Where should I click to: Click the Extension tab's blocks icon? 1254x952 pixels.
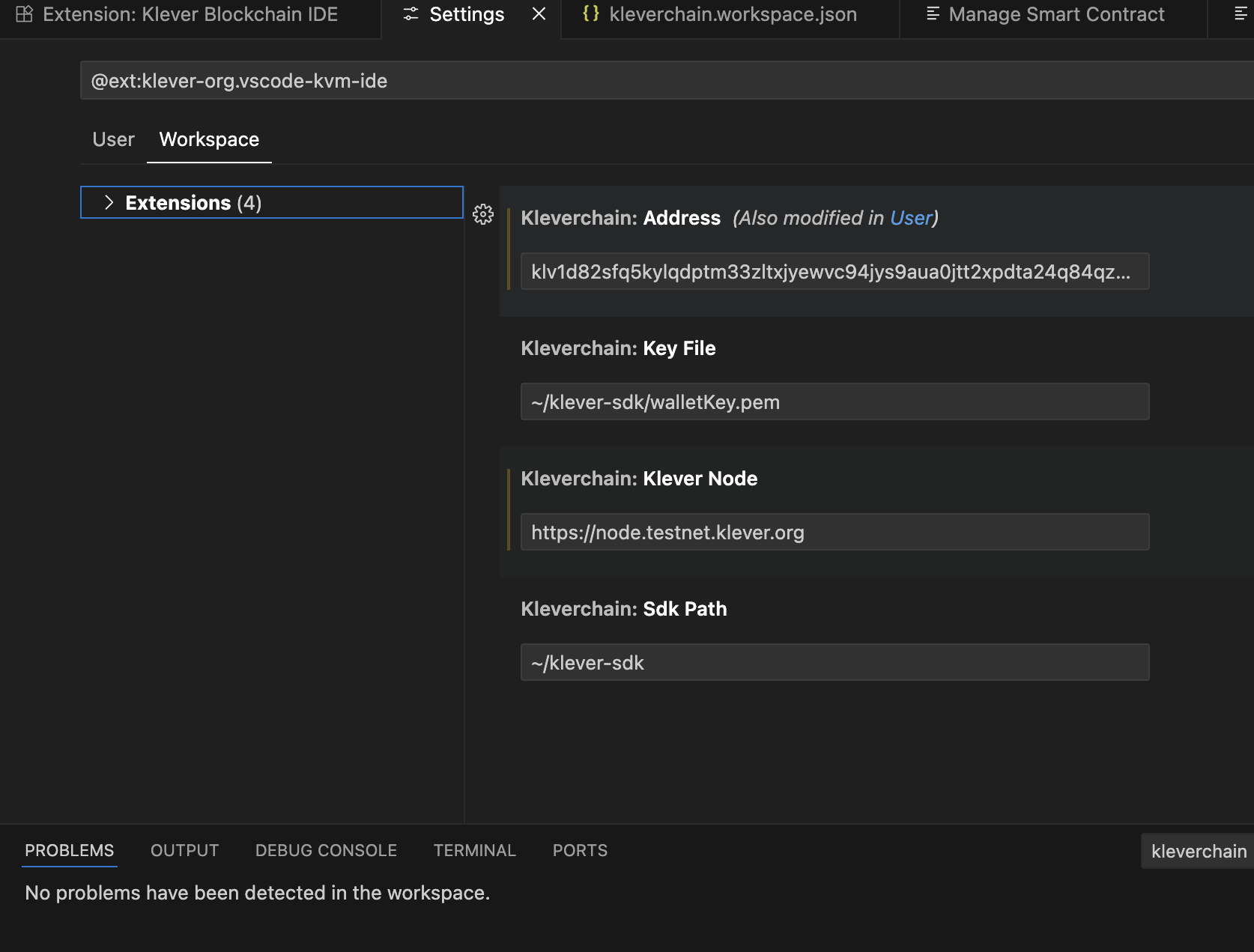tap(25, 14)
